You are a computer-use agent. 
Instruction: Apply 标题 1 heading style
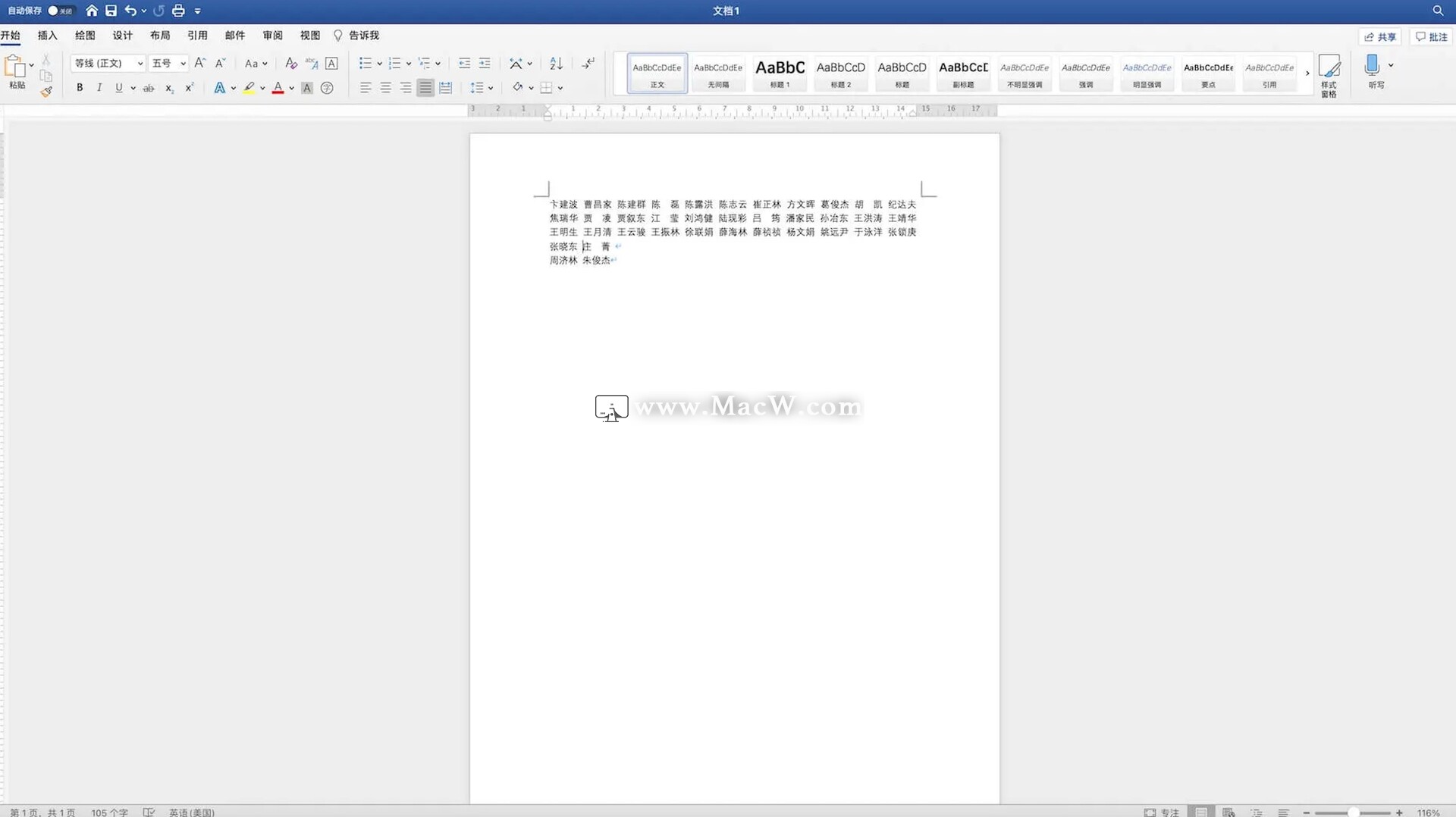pyautogui.click(x=780, y=74)
